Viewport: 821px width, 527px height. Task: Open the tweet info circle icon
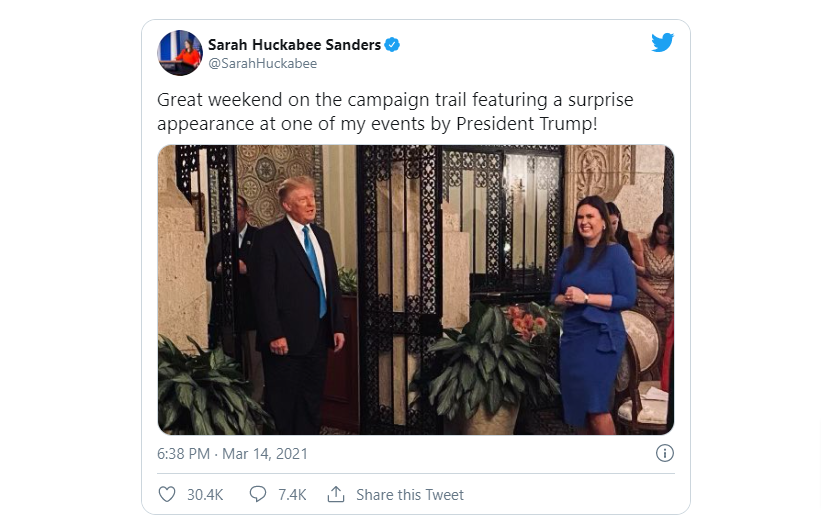664,453
